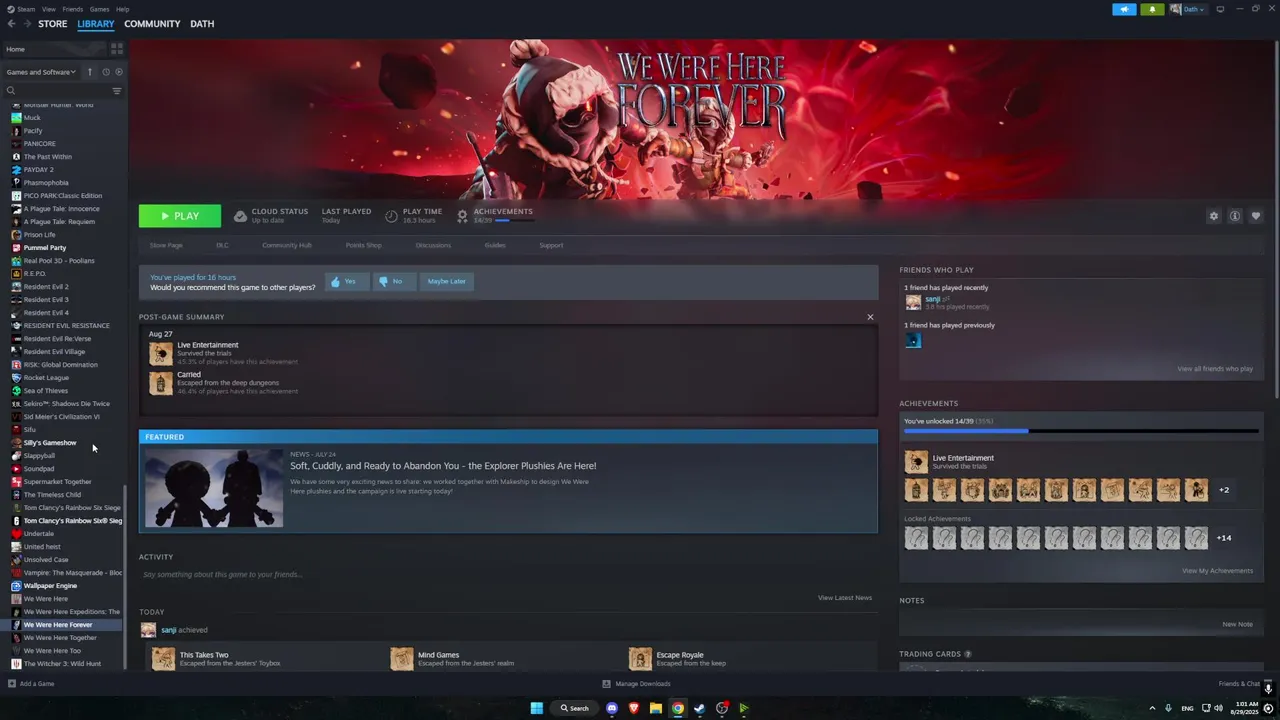
Task: Open game settings gear icon
Action: click(1214, 216)
